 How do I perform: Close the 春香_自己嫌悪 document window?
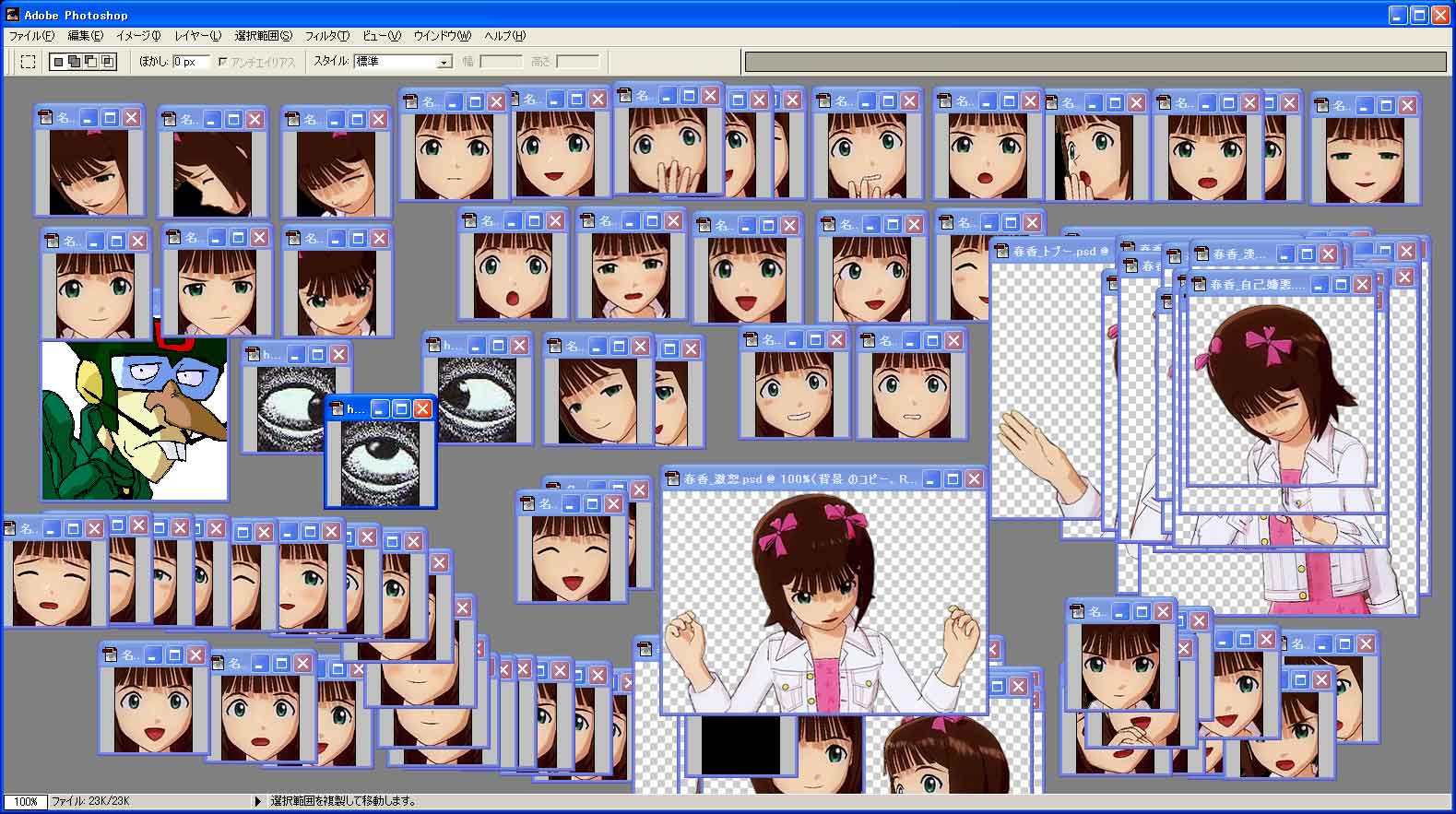(1362, 284)
